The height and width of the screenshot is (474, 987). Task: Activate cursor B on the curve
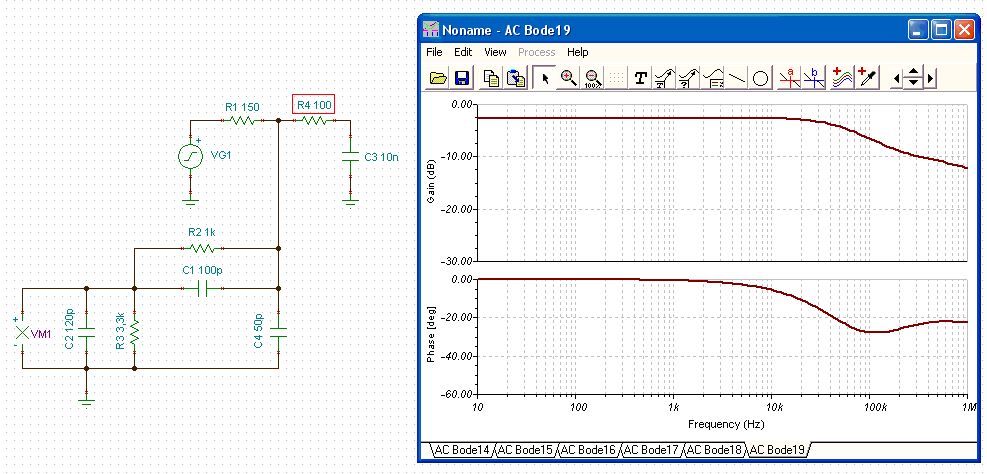coord(815,78)
